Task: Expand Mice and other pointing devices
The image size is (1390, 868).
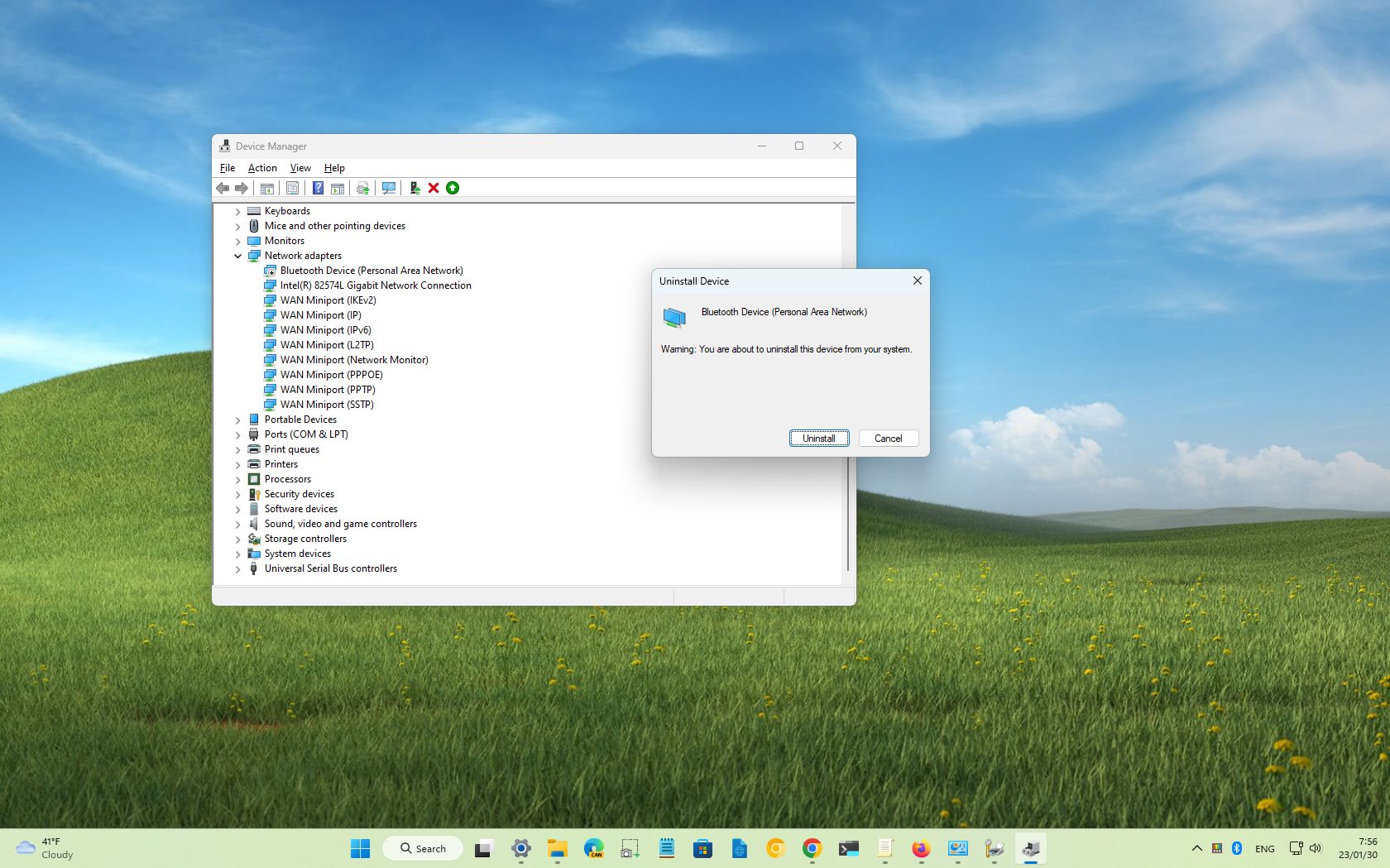Action: 238,227
